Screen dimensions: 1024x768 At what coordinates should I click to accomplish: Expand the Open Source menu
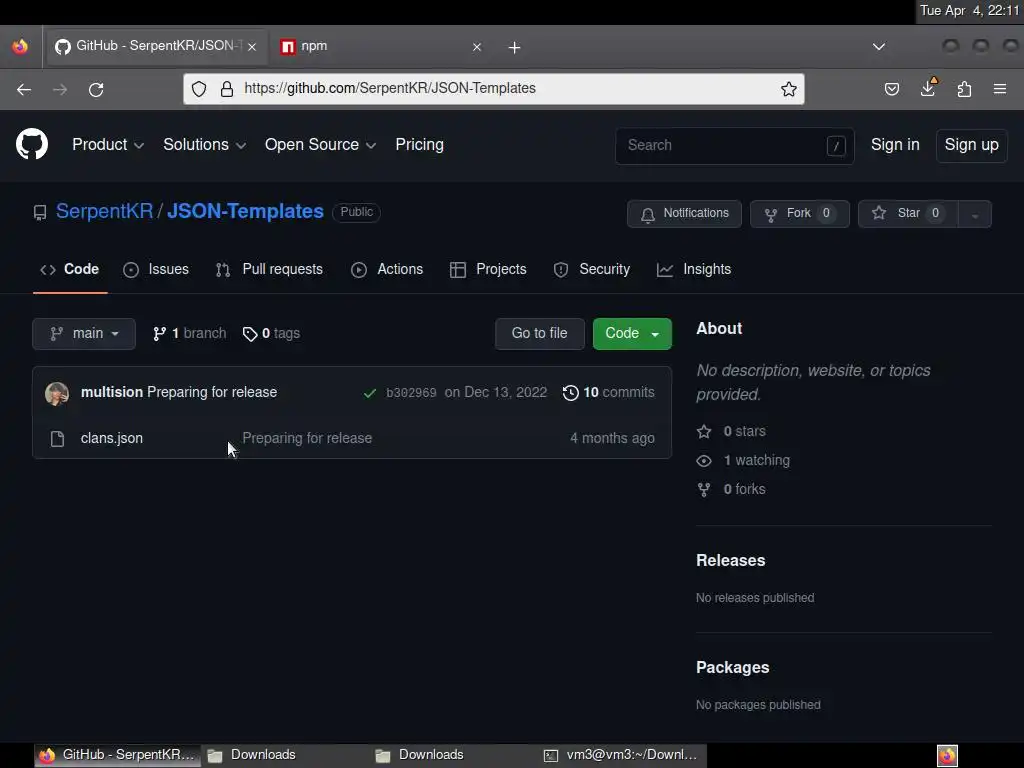pos(320,144)
